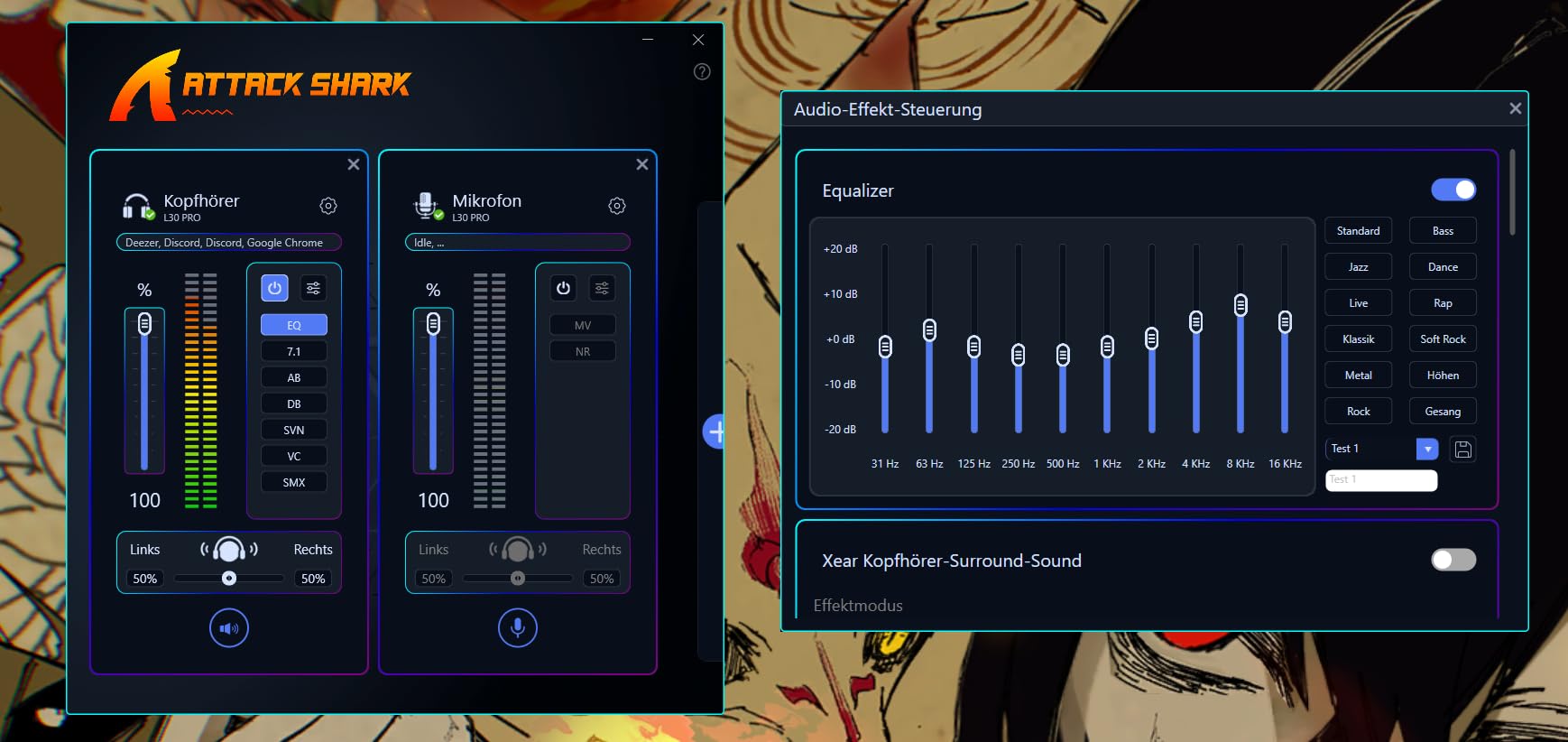Toggle the SMX effect button

click(294, 482)
